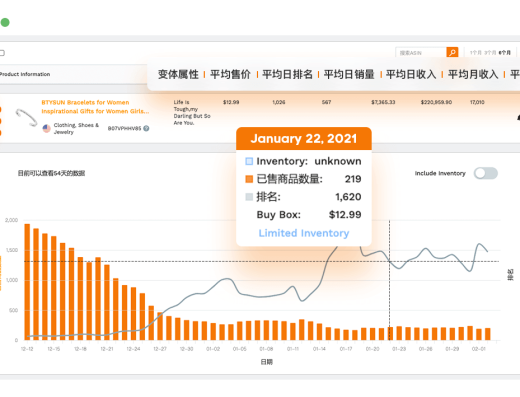
Task: Select the 3个月 time range
Action: pos(490,53)
